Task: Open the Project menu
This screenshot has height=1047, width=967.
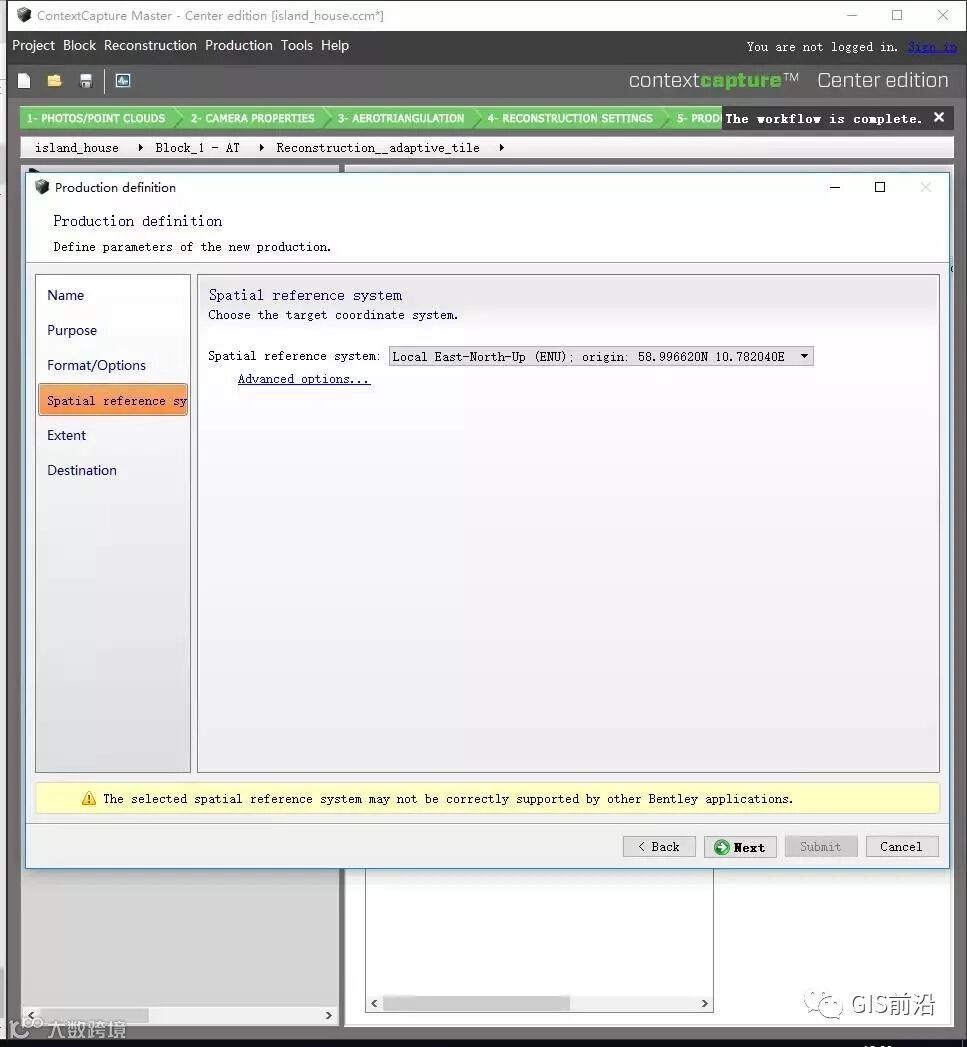Action: pos(33,45)
